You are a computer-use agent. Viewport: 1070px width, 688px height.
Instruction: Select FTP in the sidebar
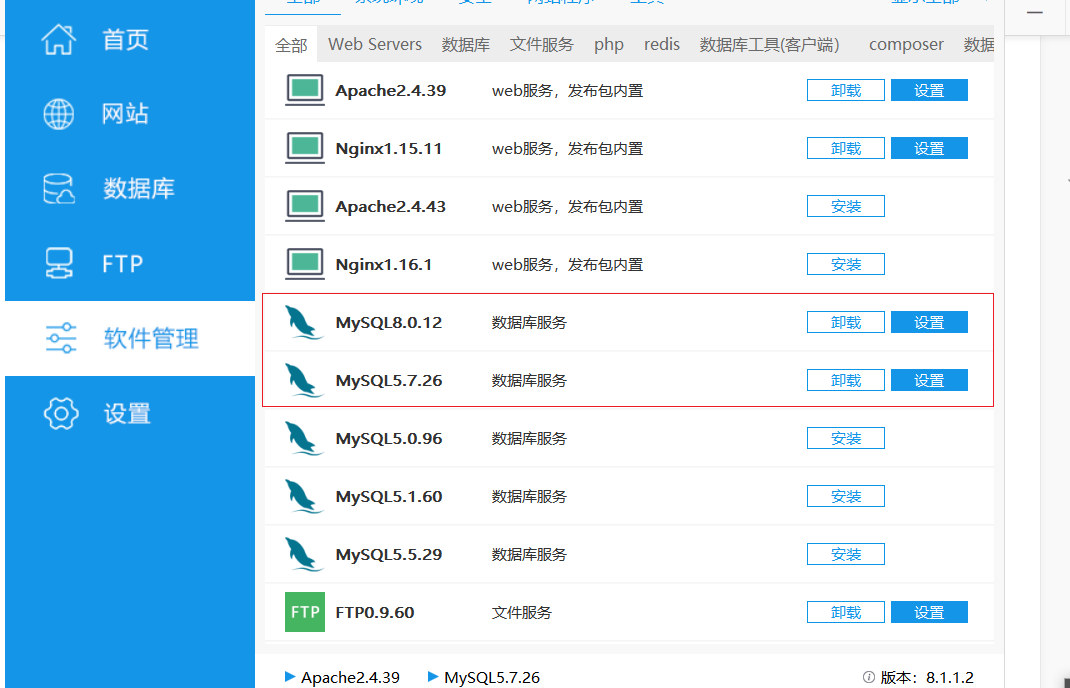pos(130,263)
